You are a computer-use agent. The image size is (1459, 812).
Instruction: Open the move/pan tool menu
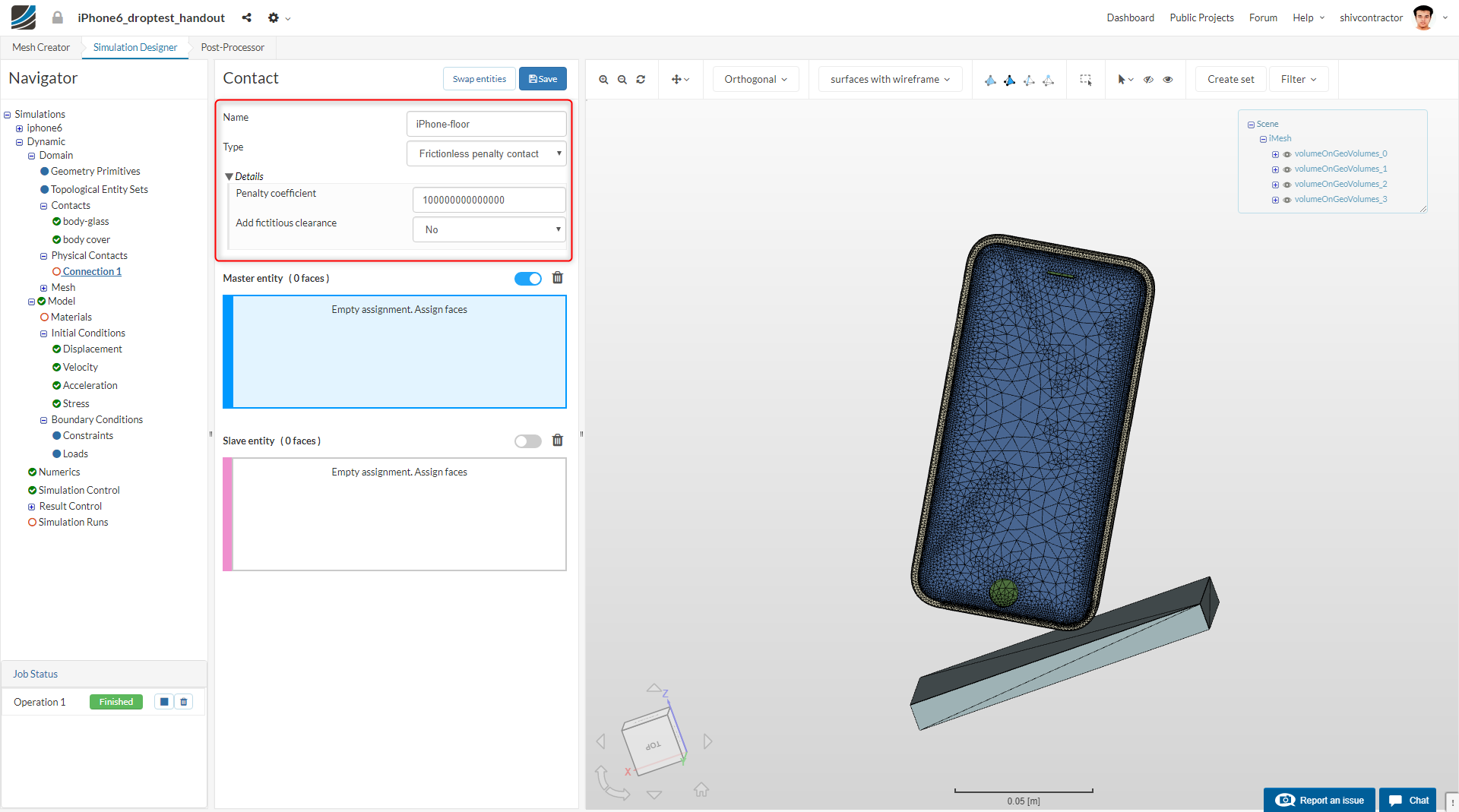680,79
